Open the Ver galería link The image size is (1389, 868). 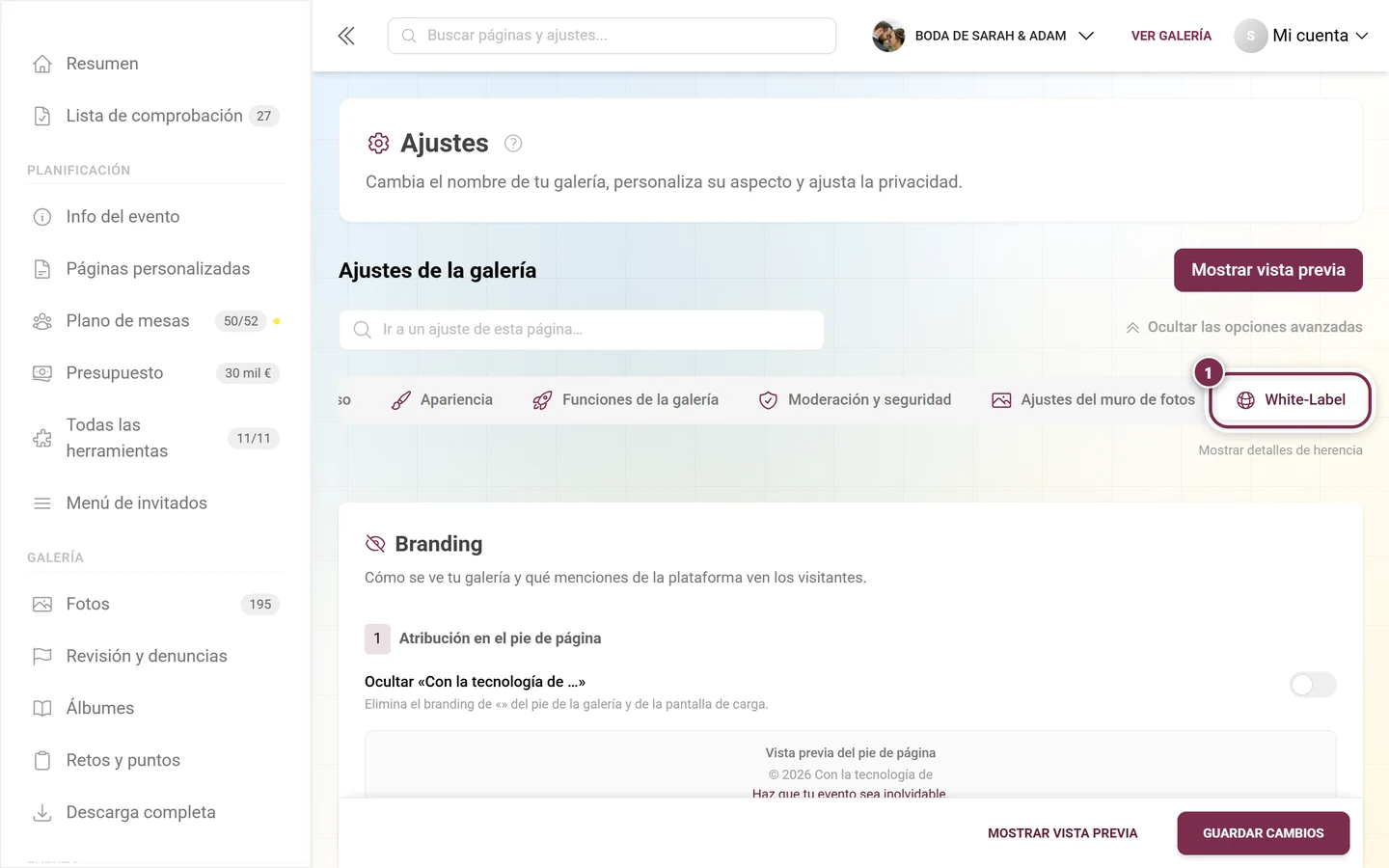tap(1171, 36)
